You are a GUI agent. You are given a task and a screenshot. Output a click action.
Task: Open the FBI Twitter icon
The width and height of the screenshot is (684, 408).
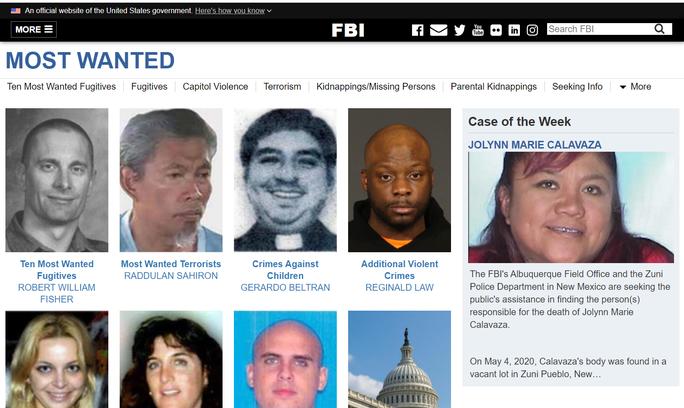pos(459,30)
